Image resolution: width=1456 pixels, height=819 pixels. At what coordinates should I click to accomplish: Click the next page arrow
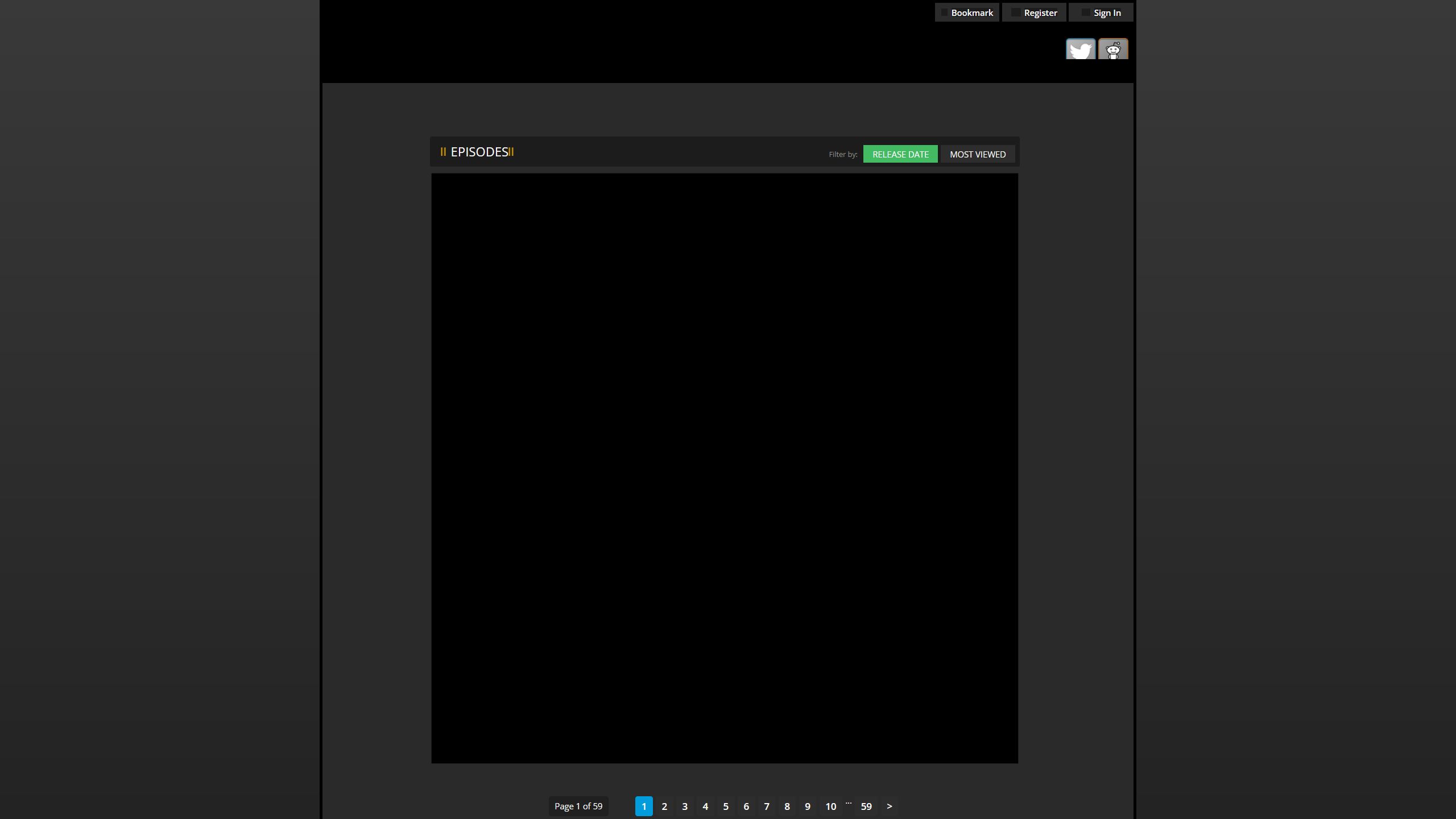tap(890, 806)
